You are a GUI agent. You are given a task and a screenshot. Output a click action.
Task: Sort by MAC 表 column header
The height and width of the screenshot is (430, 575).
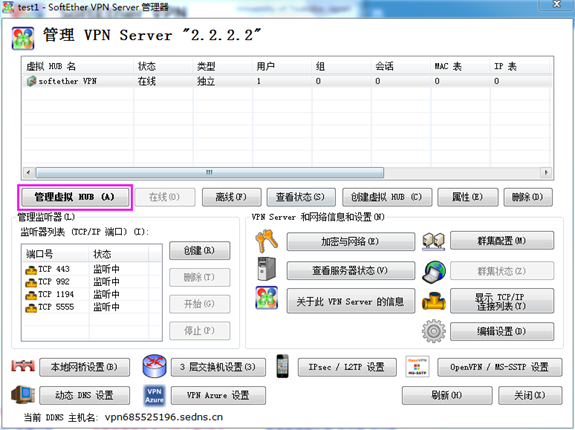[x=460, y=66]
